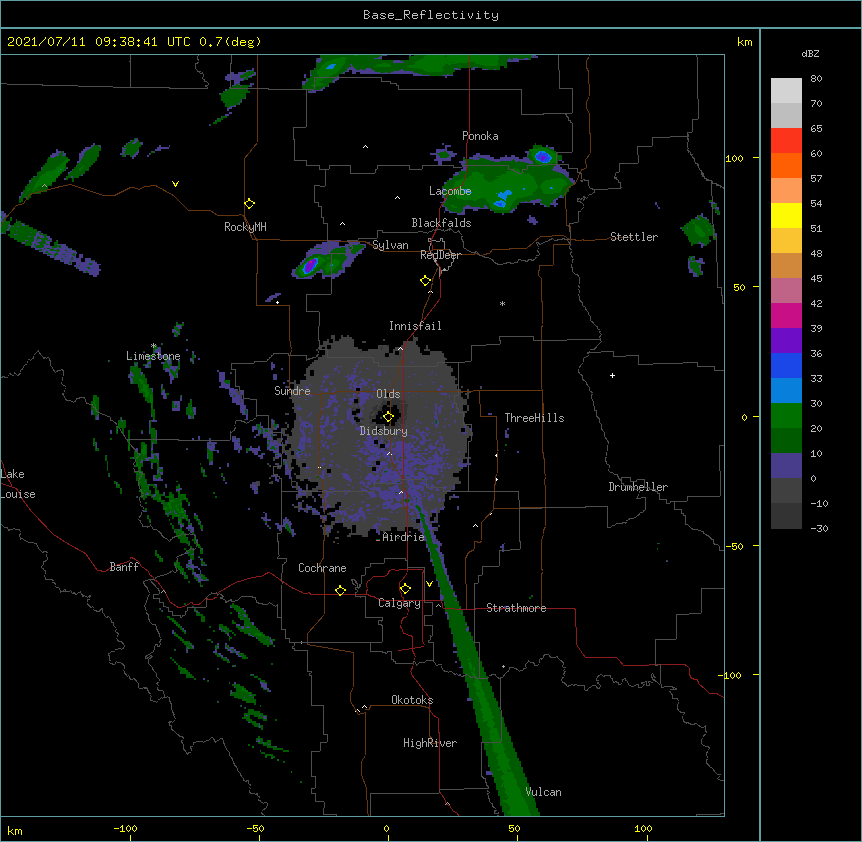Click the white plus marker west of Drumheller

click(612, 375)
